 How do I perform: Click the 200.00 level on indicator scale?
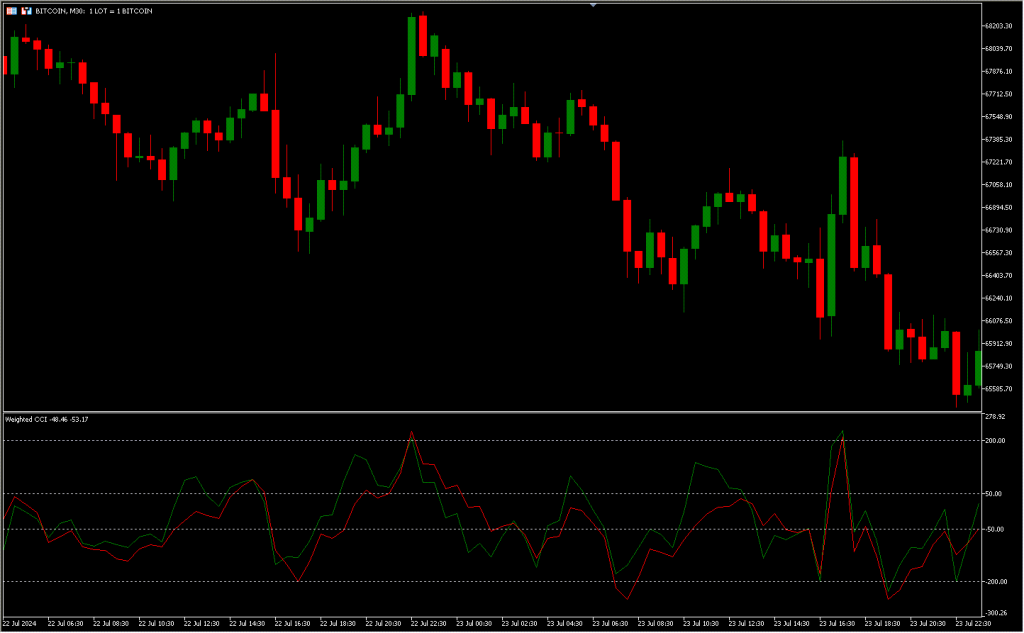[x=995, y=441]
